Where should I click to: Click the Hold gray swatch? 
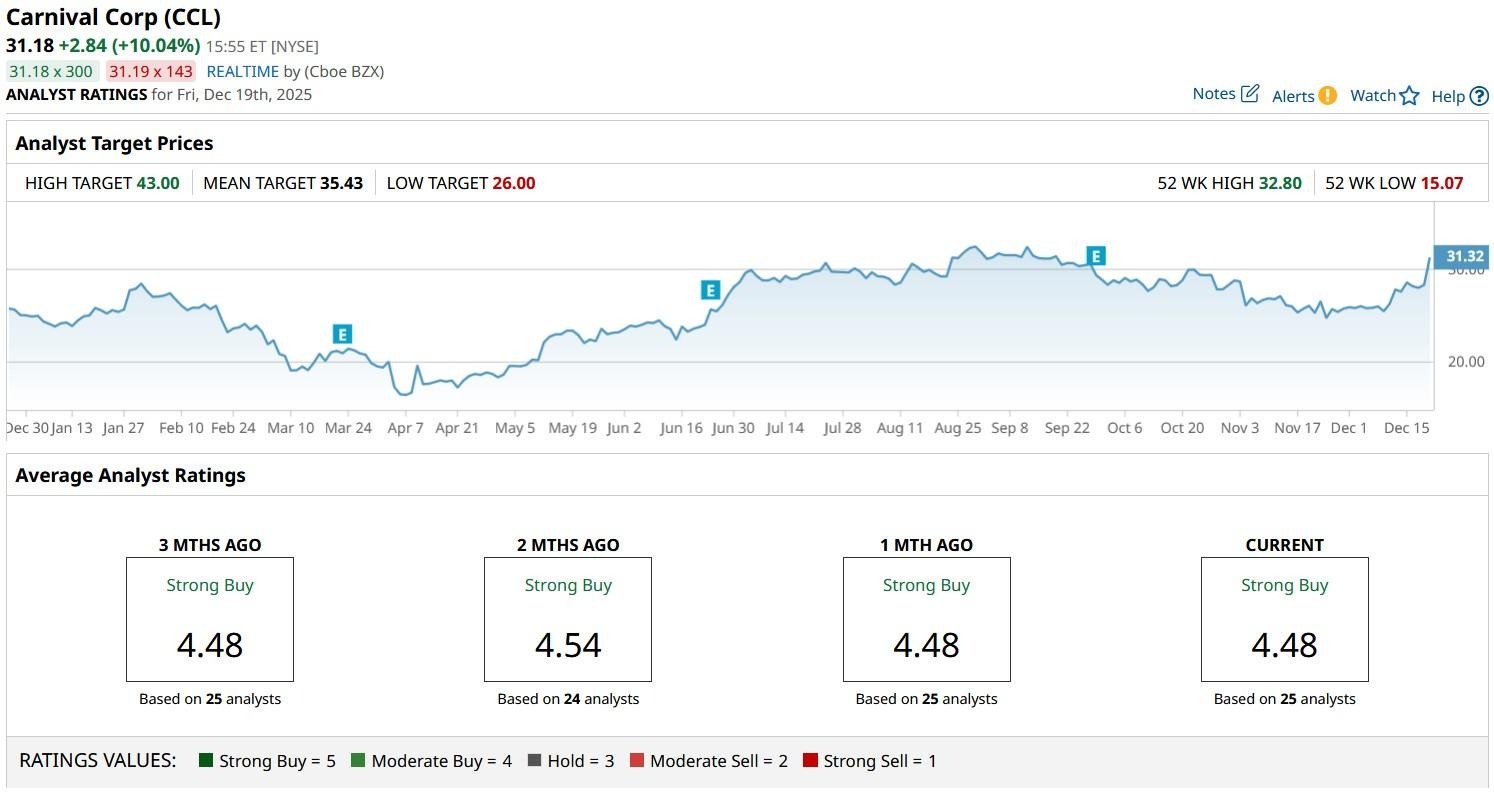pos(534,761)
